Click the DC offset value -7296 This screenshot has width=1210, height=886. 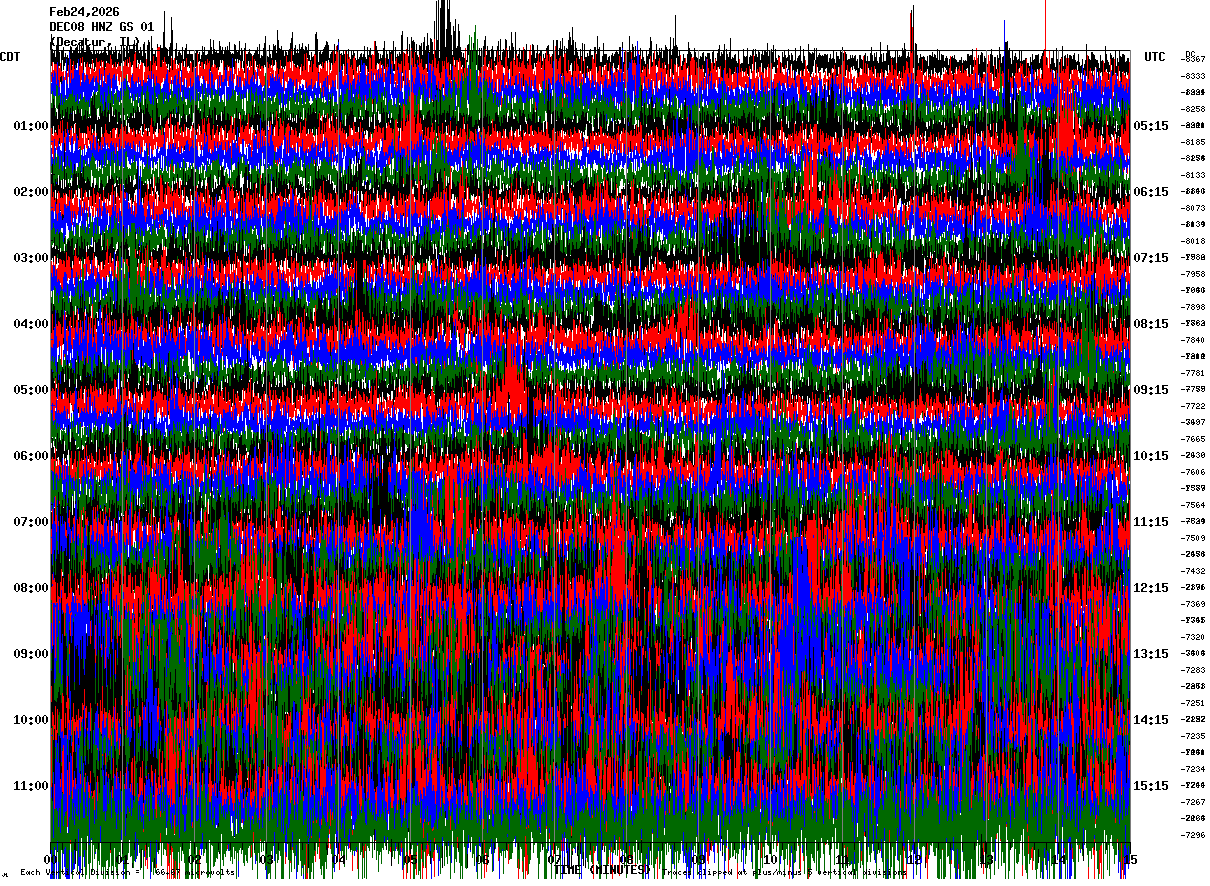pos(1194,835)
